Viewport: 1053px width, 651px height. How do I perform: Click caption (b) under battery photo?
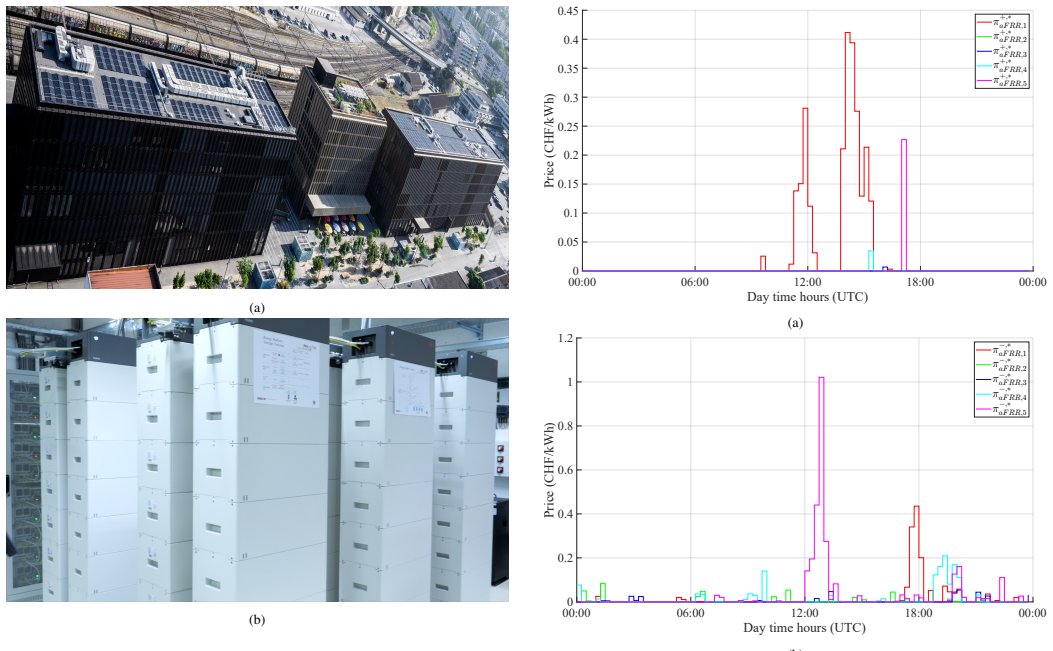click(257, 620)
